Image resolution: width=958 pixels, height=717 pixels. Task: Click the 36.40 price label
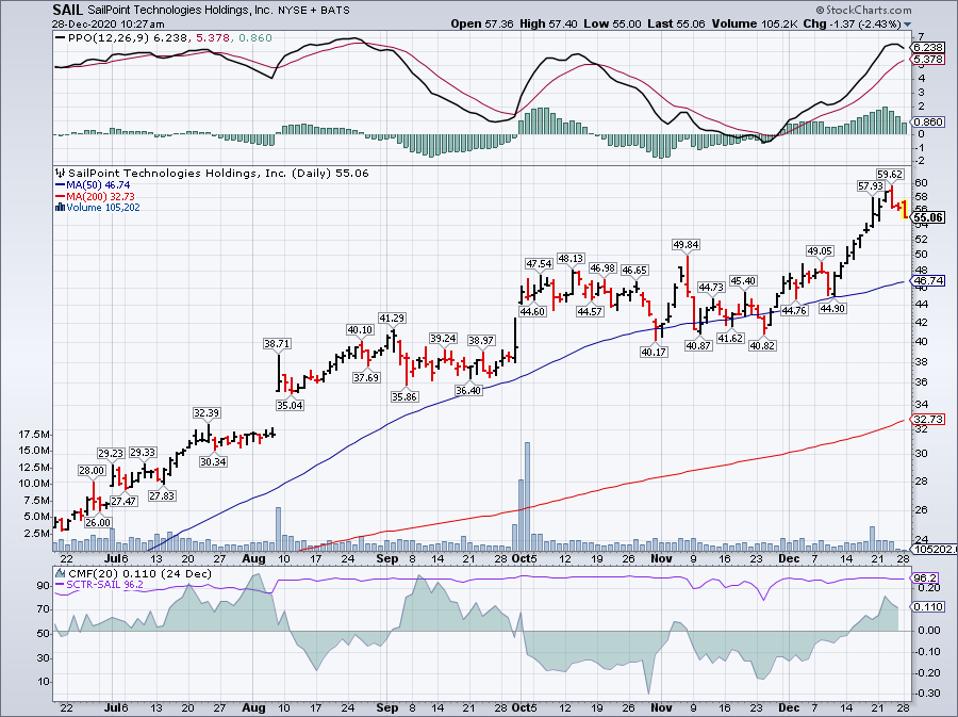tap(469, 390)
